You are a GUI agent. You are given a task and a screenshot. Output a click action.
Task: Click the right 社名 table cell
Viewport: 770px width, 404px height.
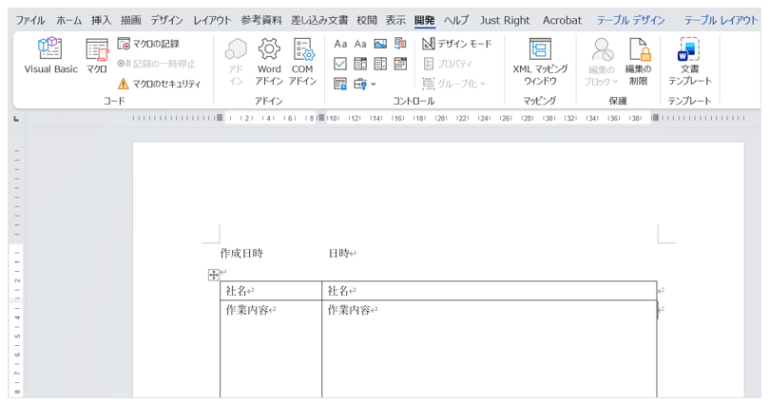(489, 291)
